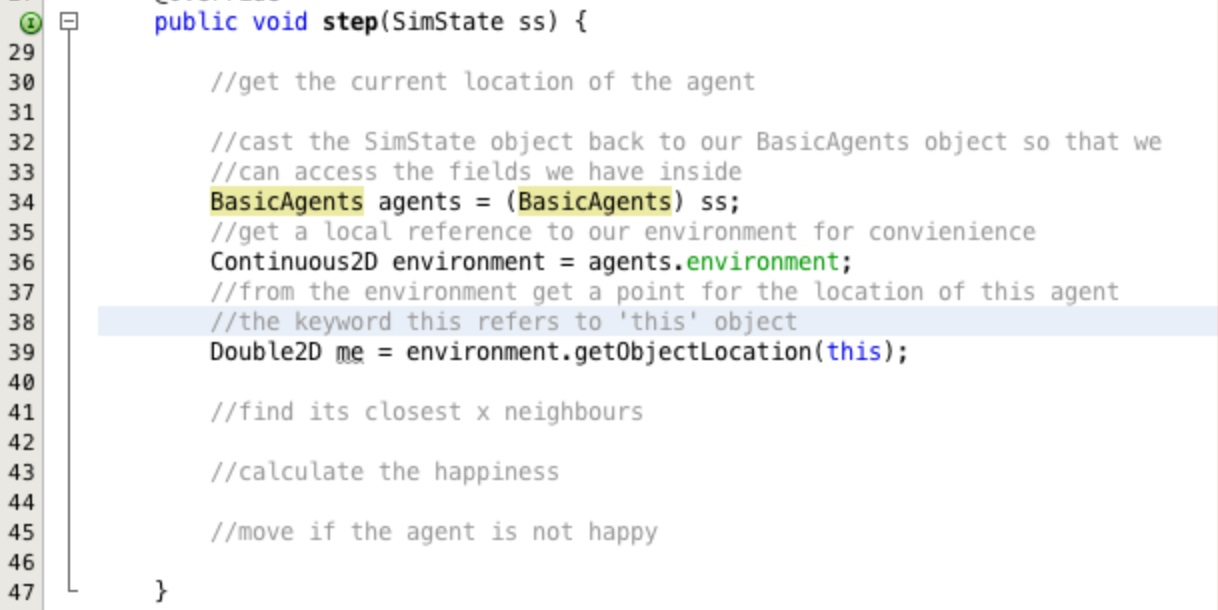Click line number 39 in the gutter
Viewport: 1218px width, 610px height.
pyautogui.click(x=21, y=352)
